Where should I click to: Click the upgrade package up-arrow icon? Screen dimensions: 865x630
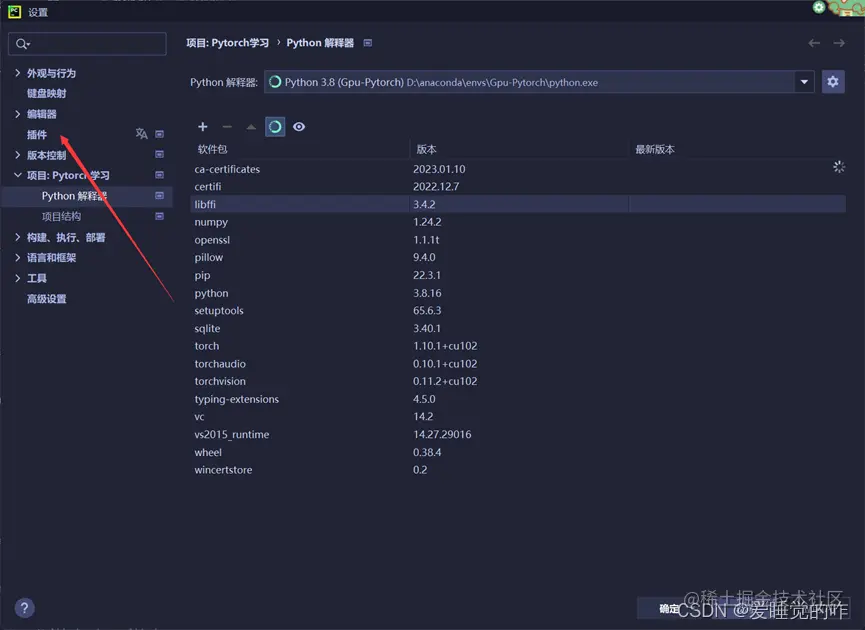(251, 127)
